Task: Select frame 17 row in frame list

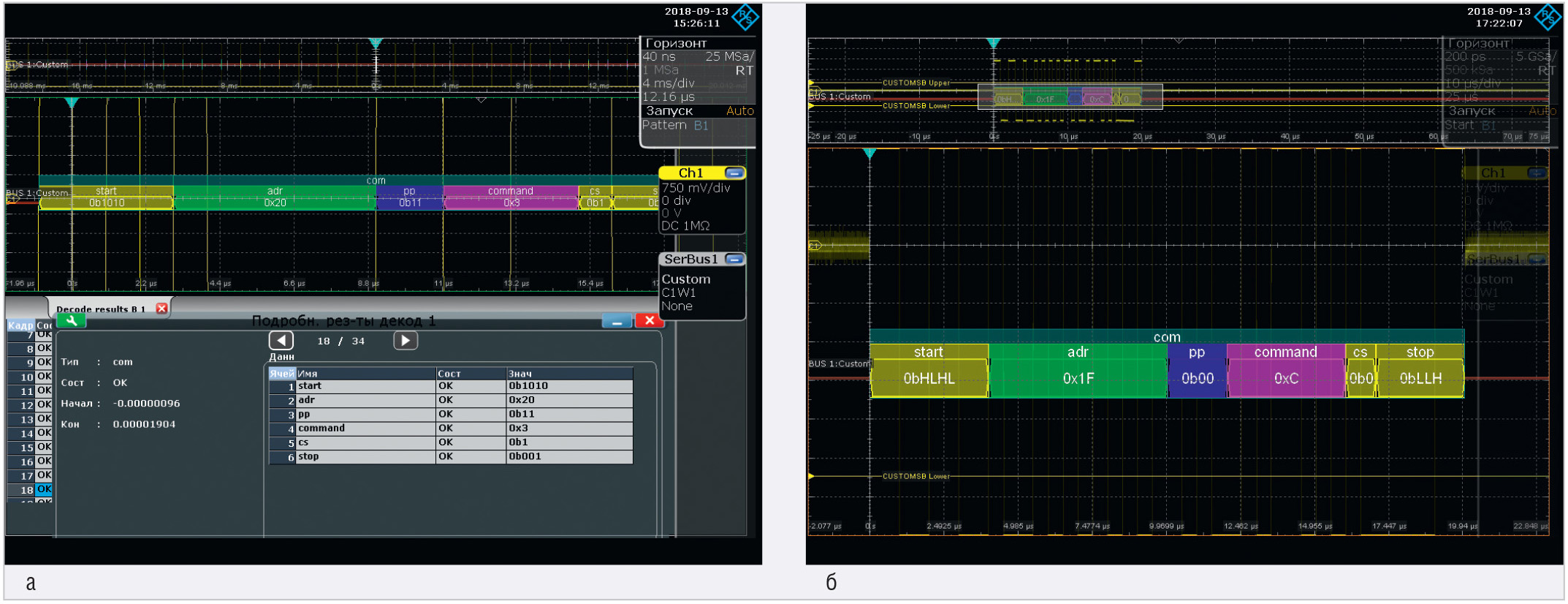Action: click(29, 476)
